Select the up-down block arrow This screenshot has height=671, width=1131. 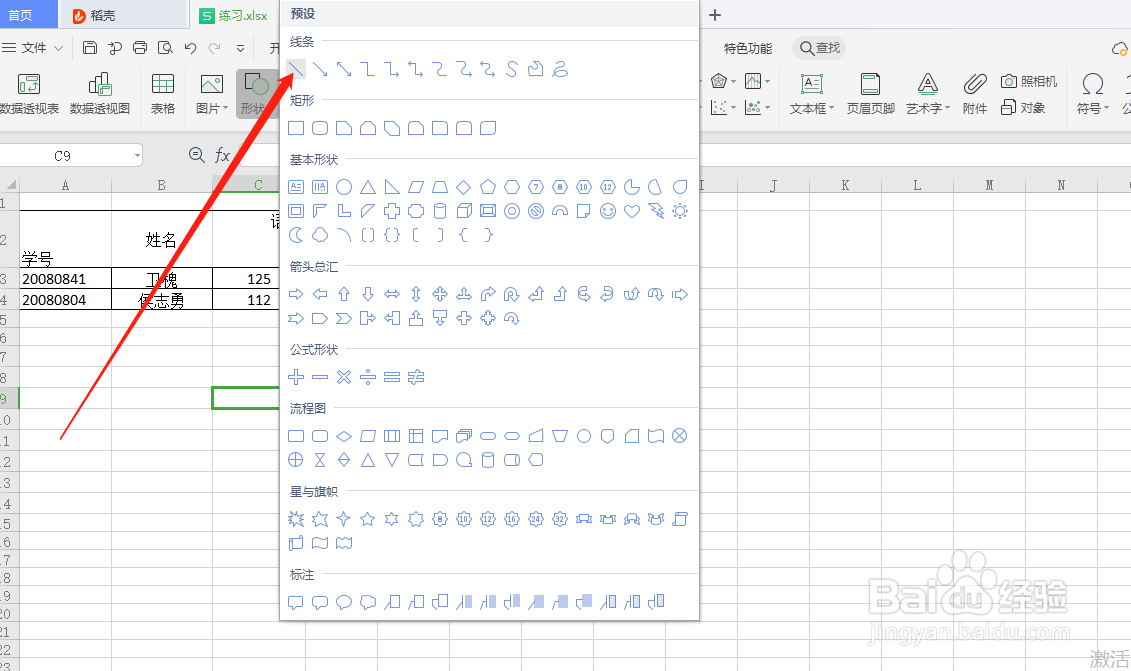[x=416, y=294]
